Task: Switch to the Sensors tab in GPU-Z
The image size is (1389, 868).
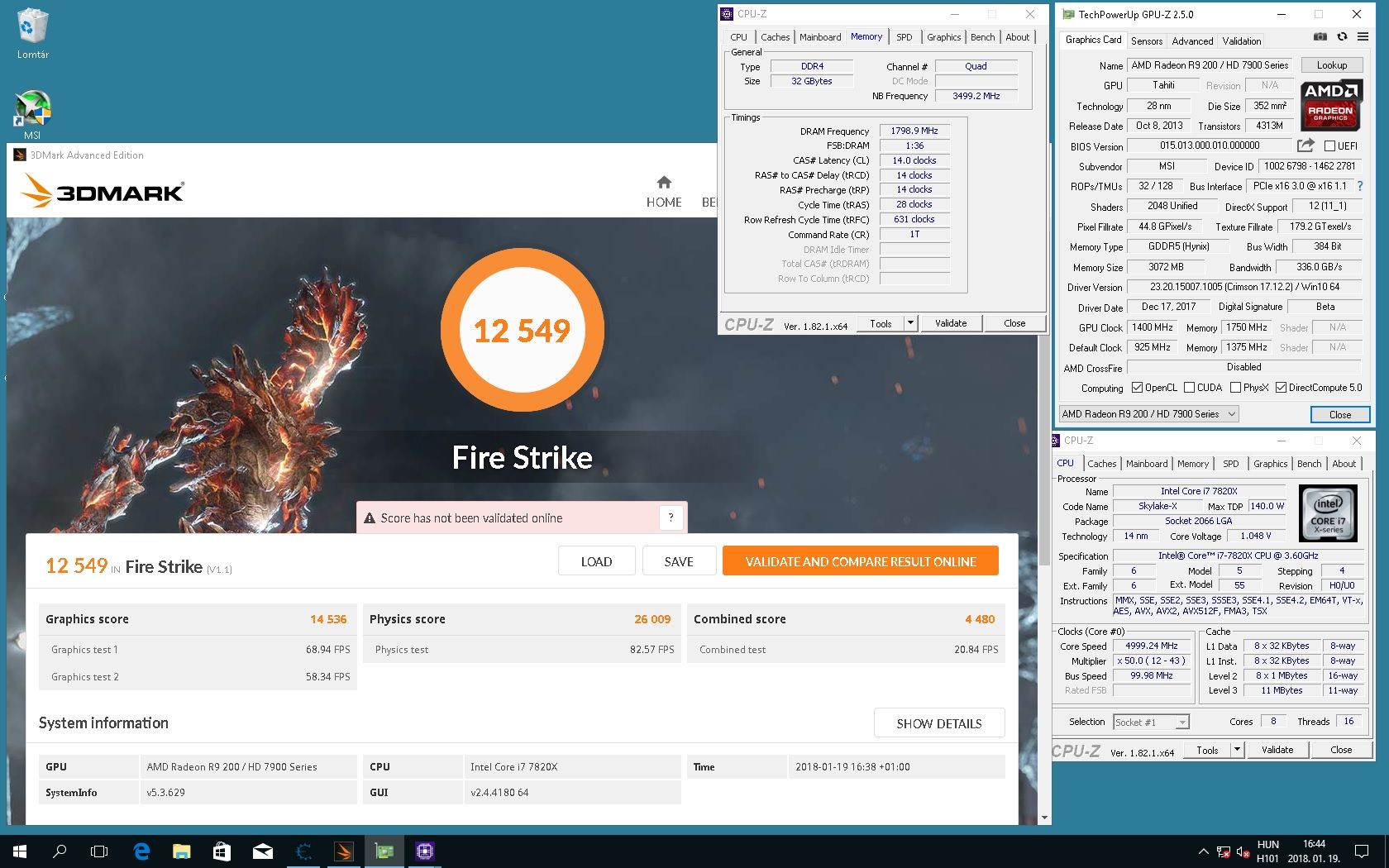Action: tap(1147, 41)
